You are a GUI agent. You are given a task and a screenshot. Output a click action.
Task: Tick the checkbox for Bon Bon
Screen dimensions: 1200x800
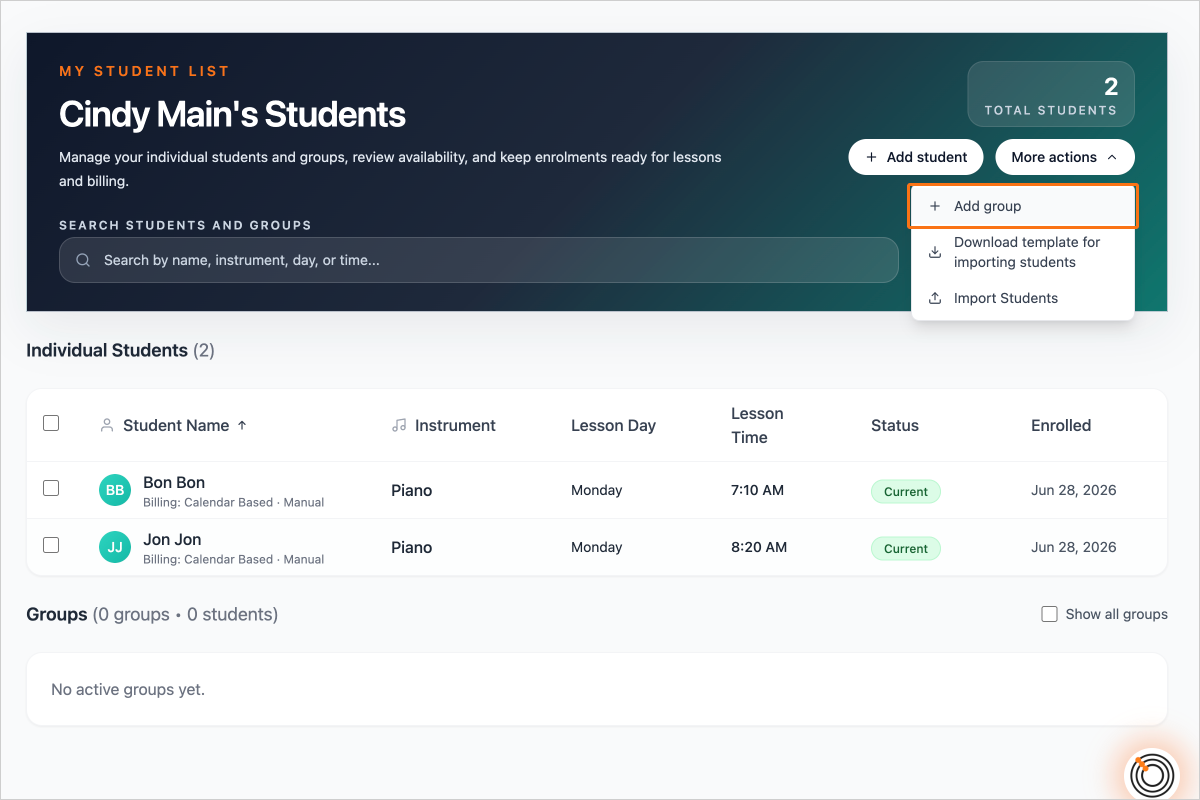tap(51, 488)
